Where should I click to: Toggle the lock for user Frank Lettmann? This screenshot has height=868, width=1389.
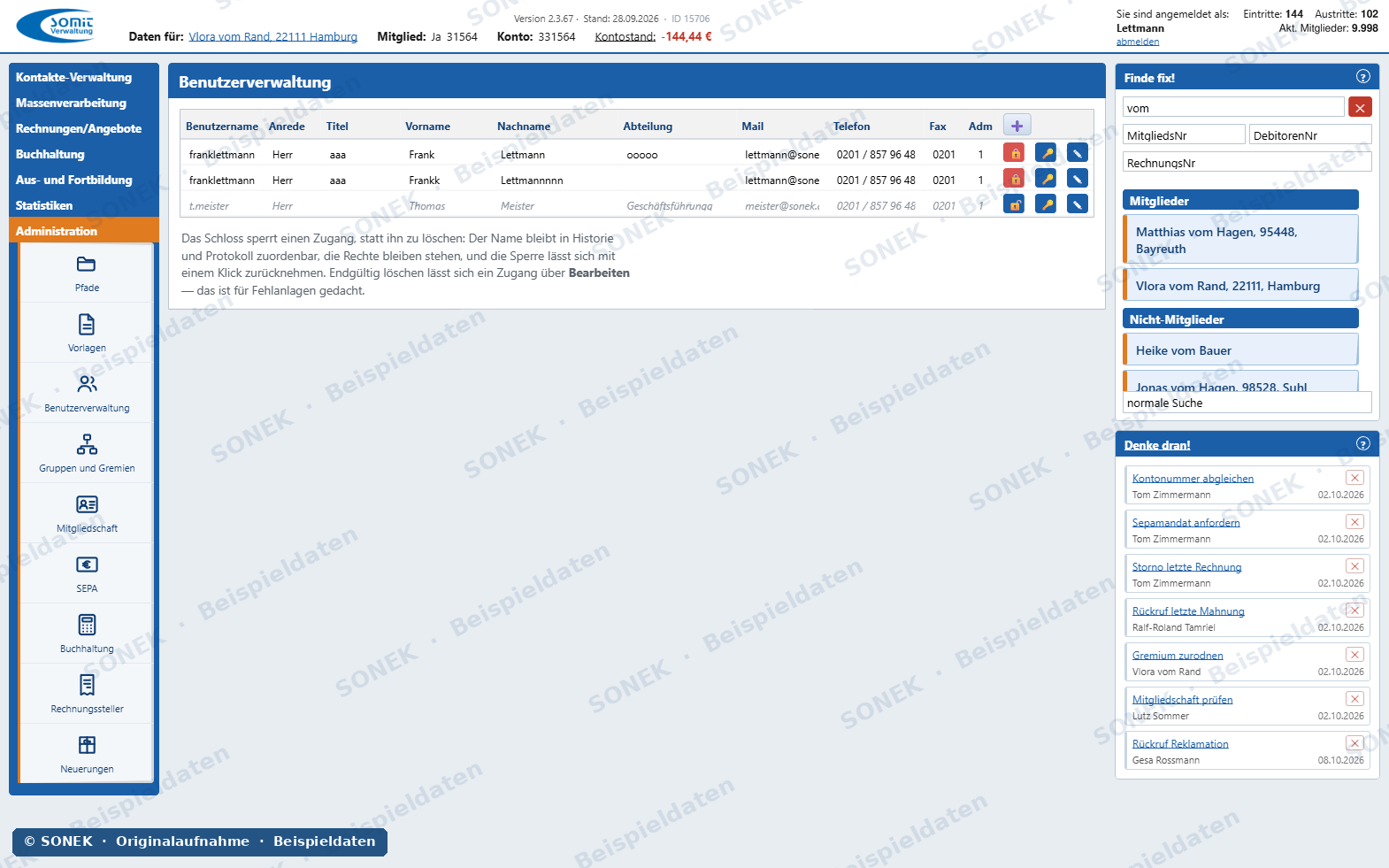pos(1014,153)
